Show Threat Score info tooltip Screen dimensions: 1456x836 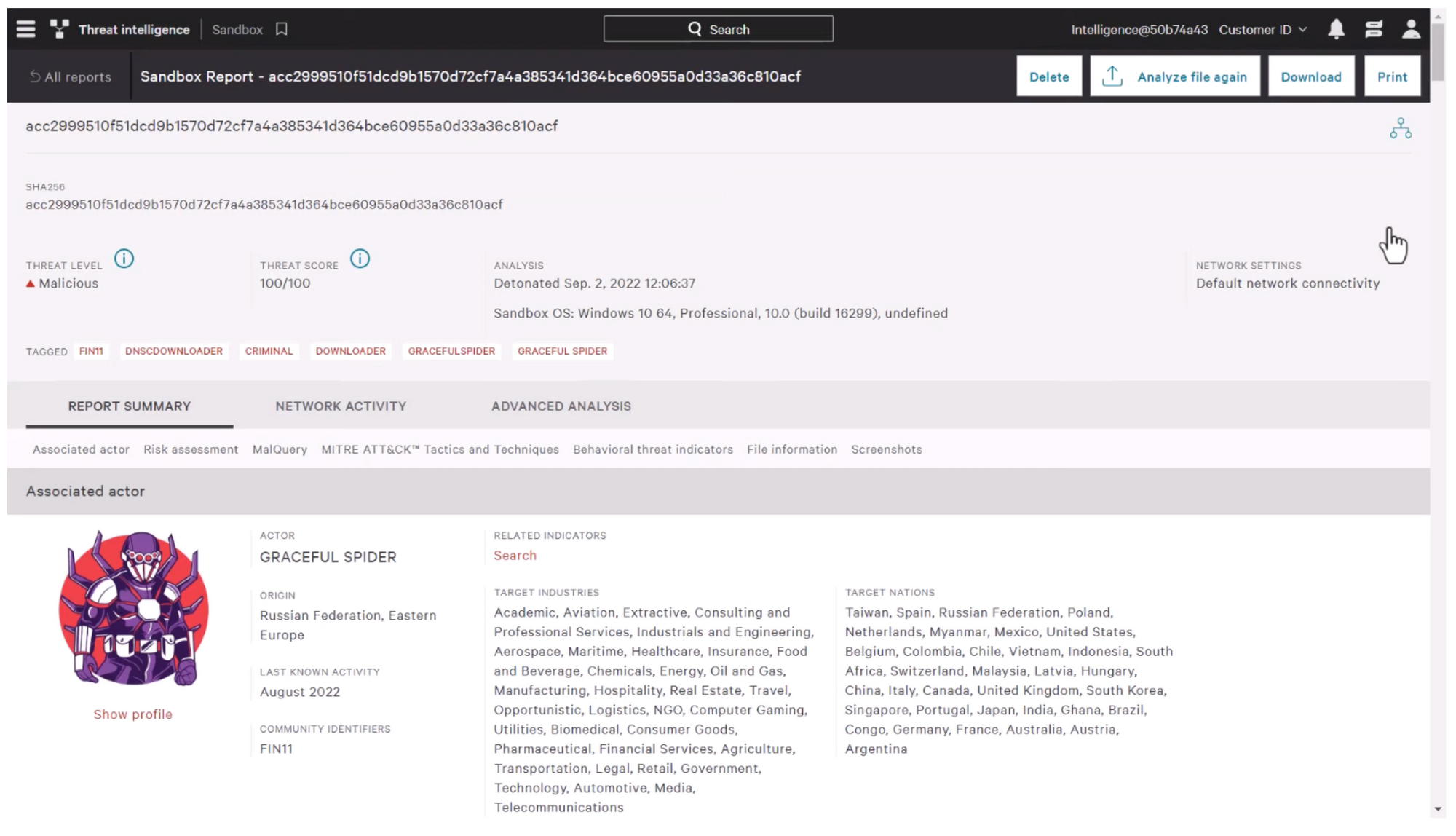pos(360,259)
